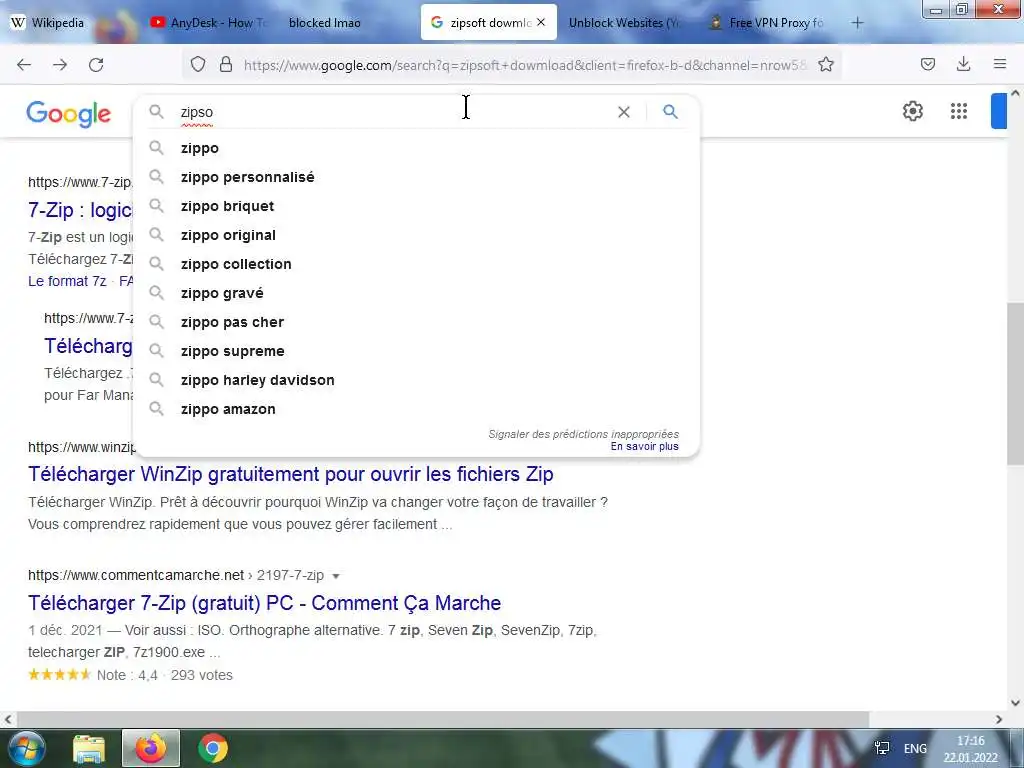Reload the current page
This screenshot has height=768, width=1024.
tap(96, 65)
